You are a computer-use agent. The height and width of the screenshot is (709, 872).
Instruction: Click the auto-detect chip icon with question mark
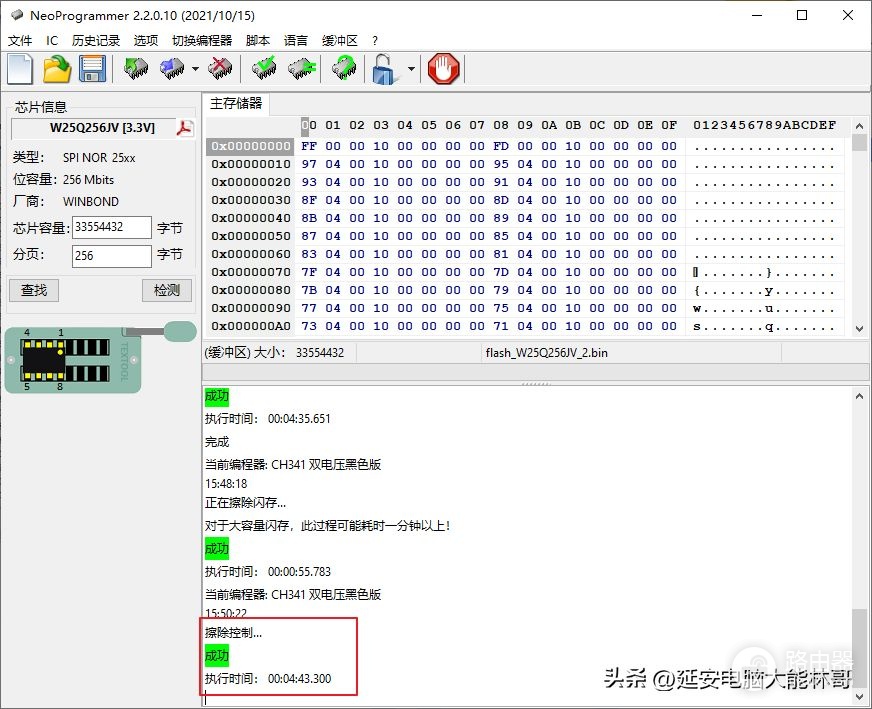click(344, 69)
